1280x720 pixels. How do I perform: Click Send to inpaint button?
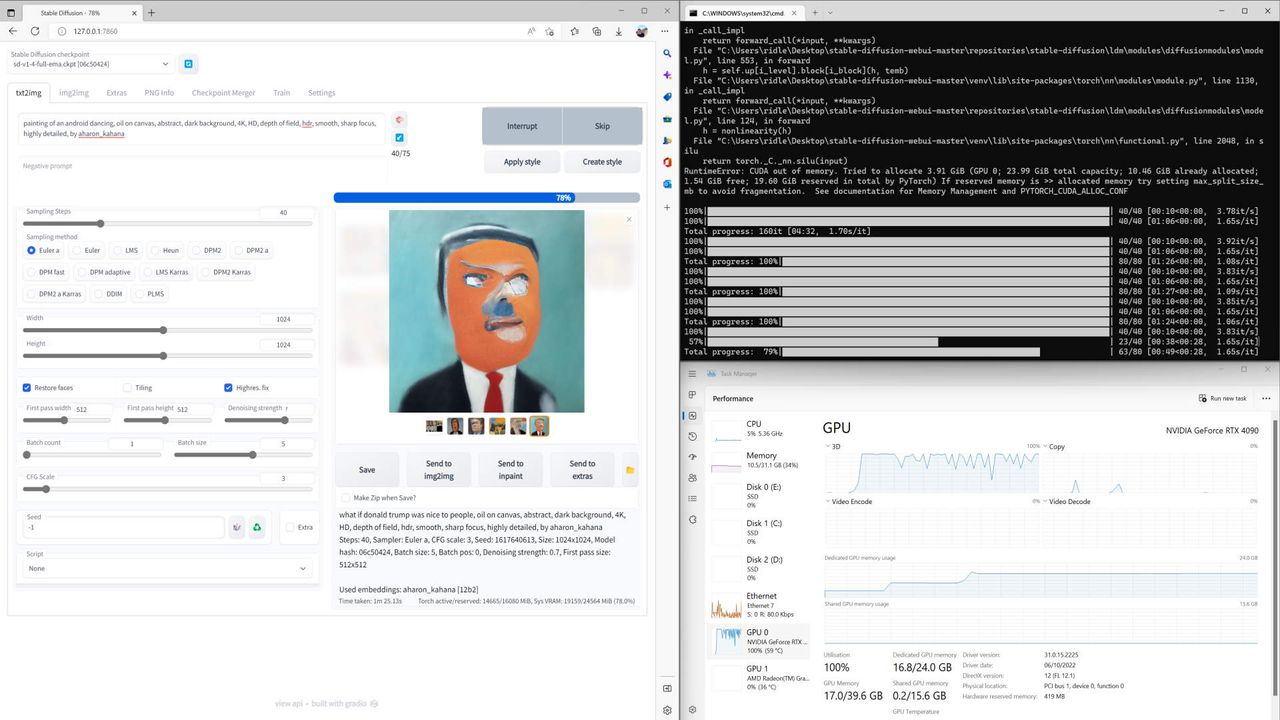(x=510, y=469)
